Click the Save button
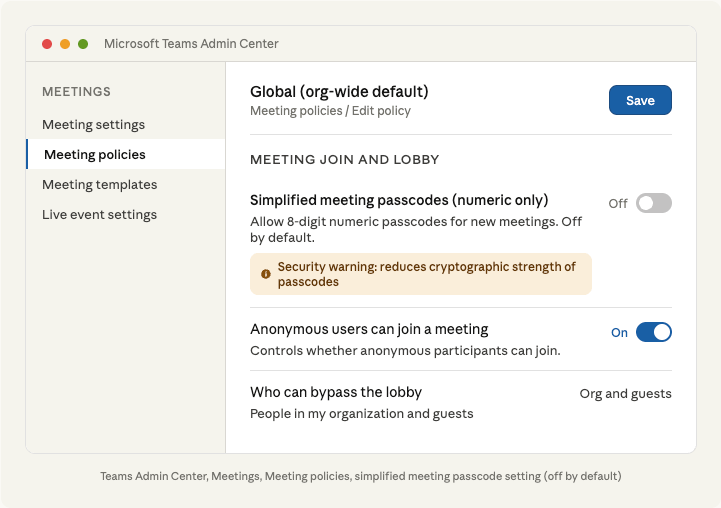 [x=640, y=100]
